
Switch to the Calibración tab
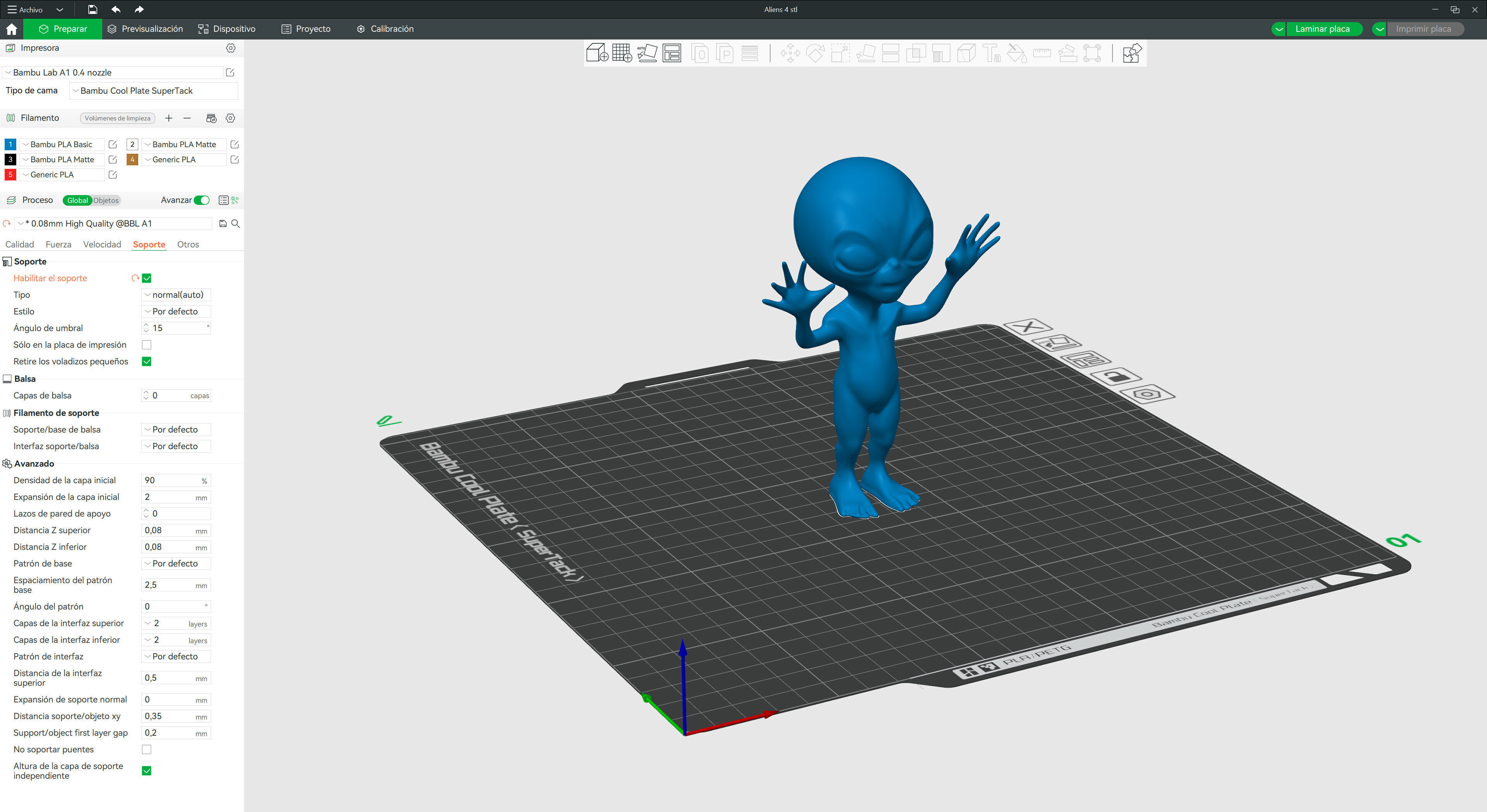click(385, 29)
